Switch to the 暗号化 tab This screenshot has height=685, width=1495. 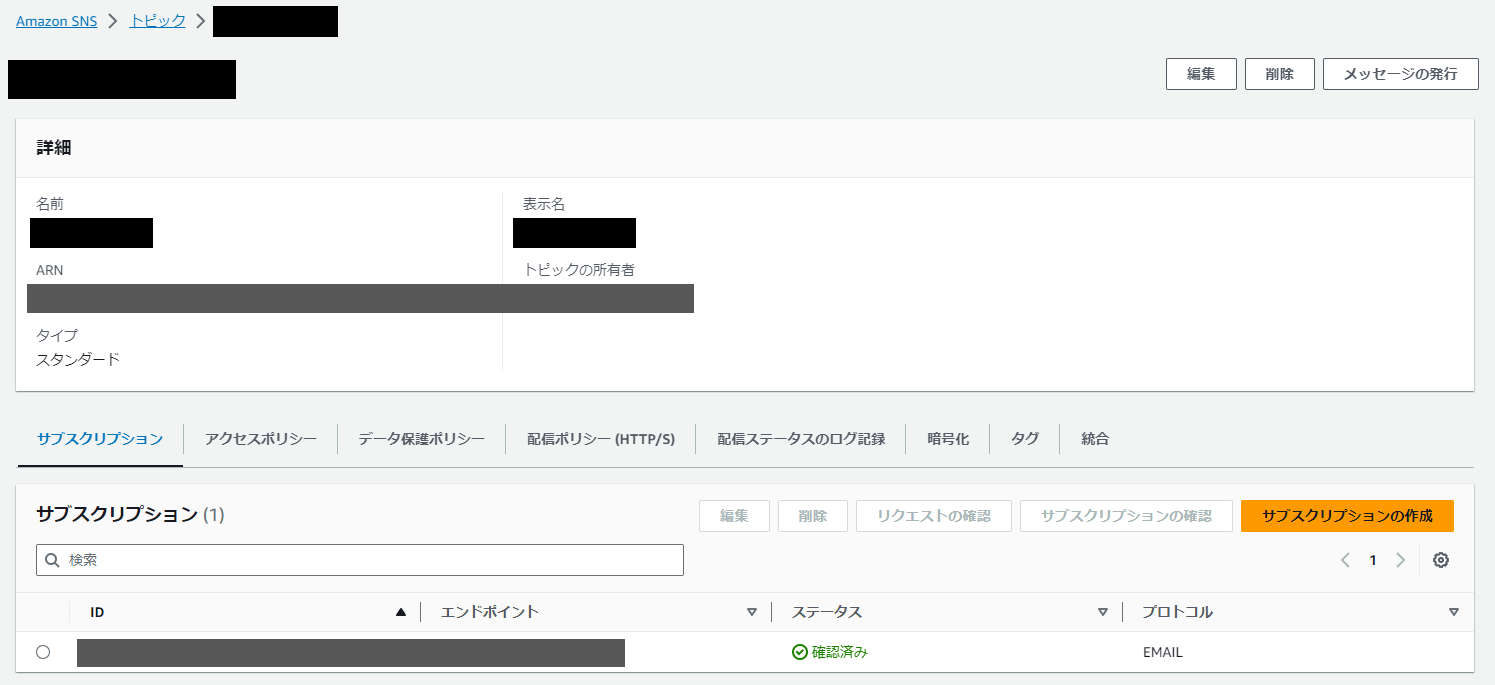coord(948,439)
